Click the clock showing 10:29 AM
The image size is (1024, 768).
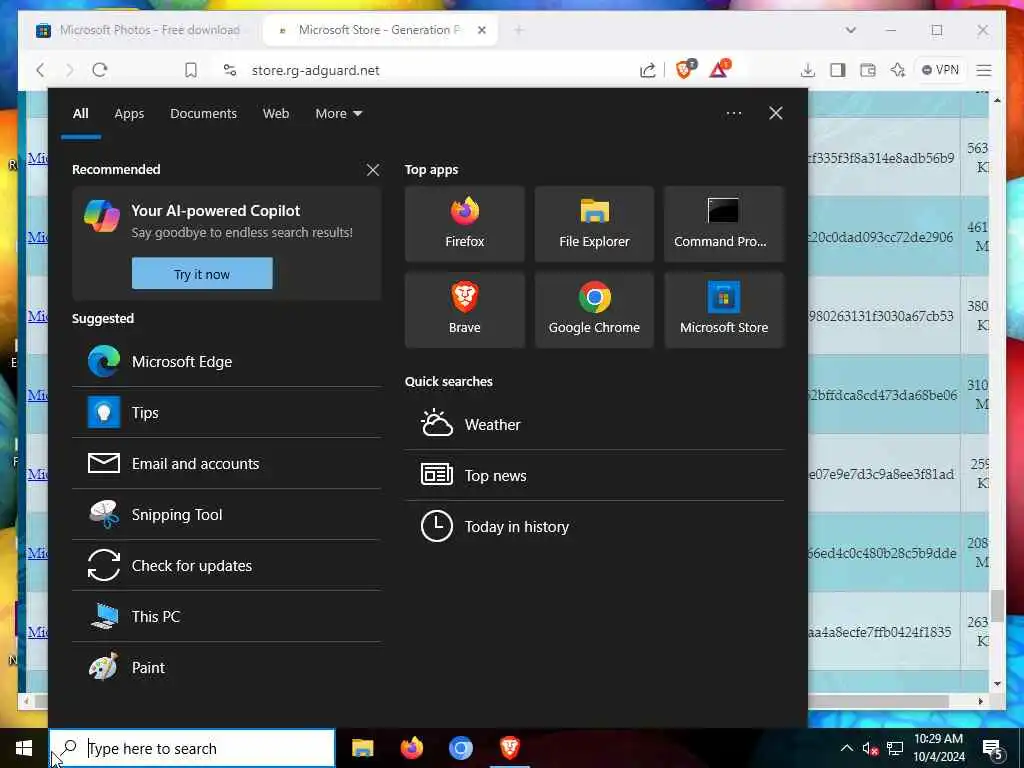(938, 748)
